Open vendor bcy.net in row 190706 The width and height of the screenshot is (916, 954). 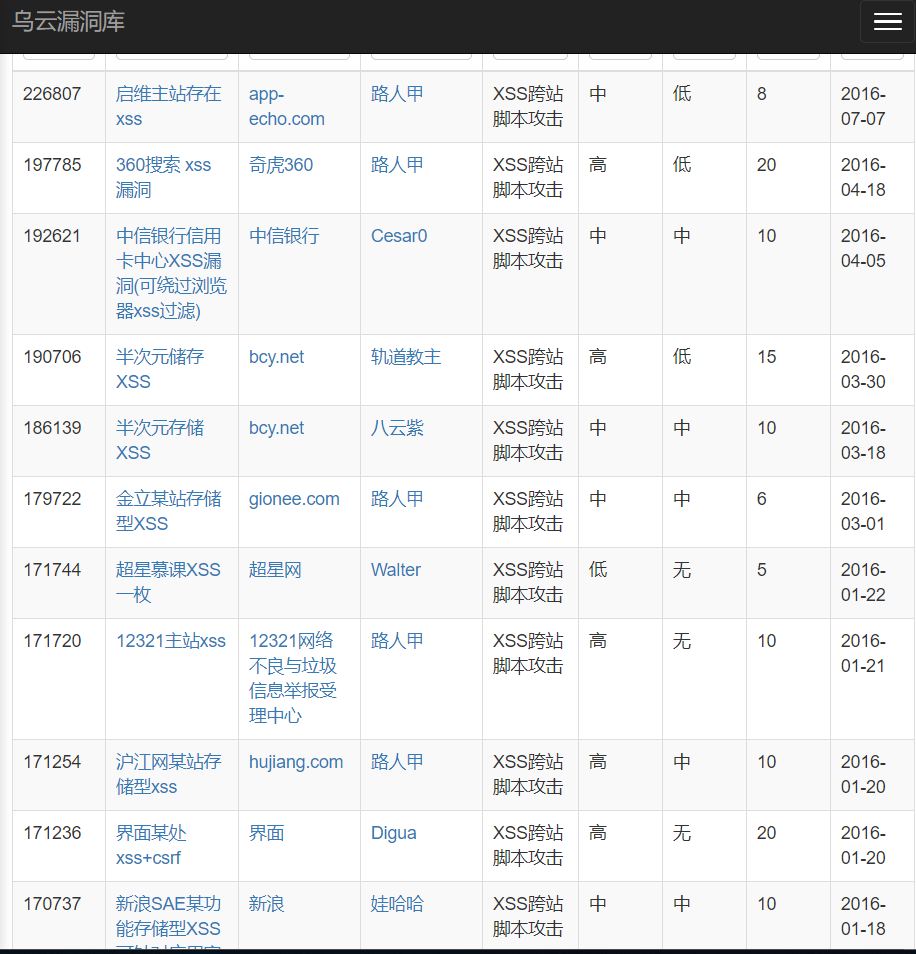tap(276, 357)
